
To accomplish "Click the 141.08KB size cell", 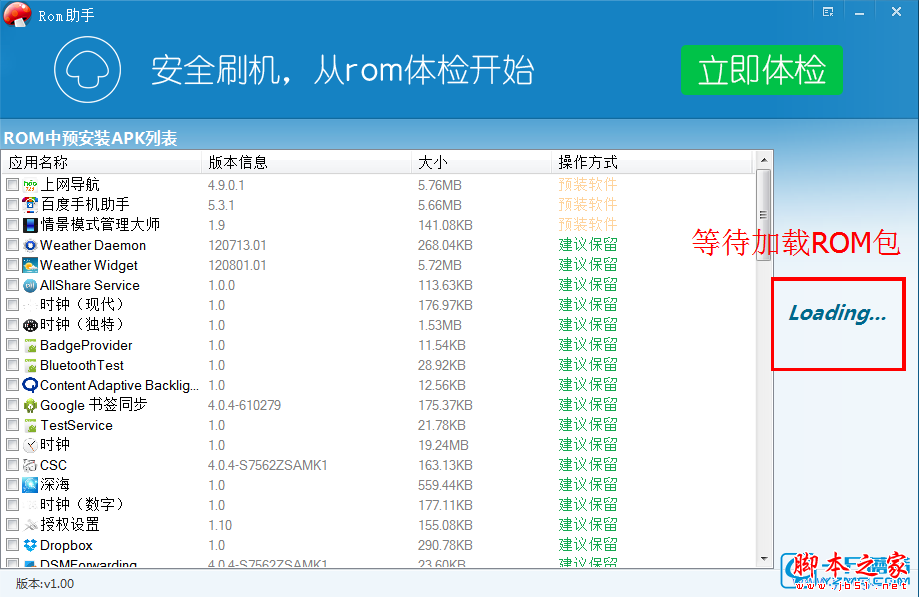I will pyautogui.click(x=445, y=225).
